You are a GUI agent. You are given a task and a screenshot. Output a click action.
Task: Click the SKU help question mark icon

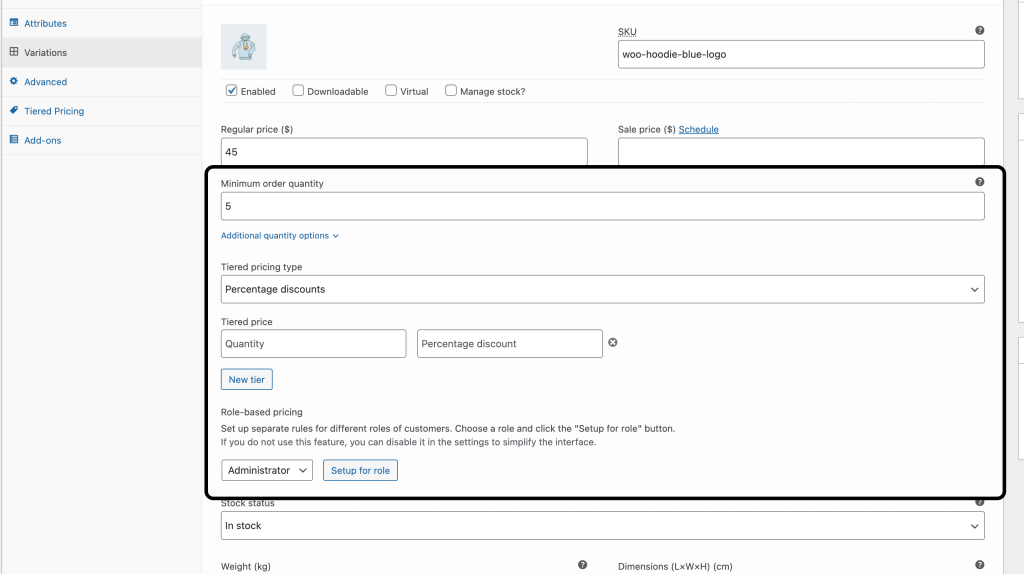click(979, 31)
